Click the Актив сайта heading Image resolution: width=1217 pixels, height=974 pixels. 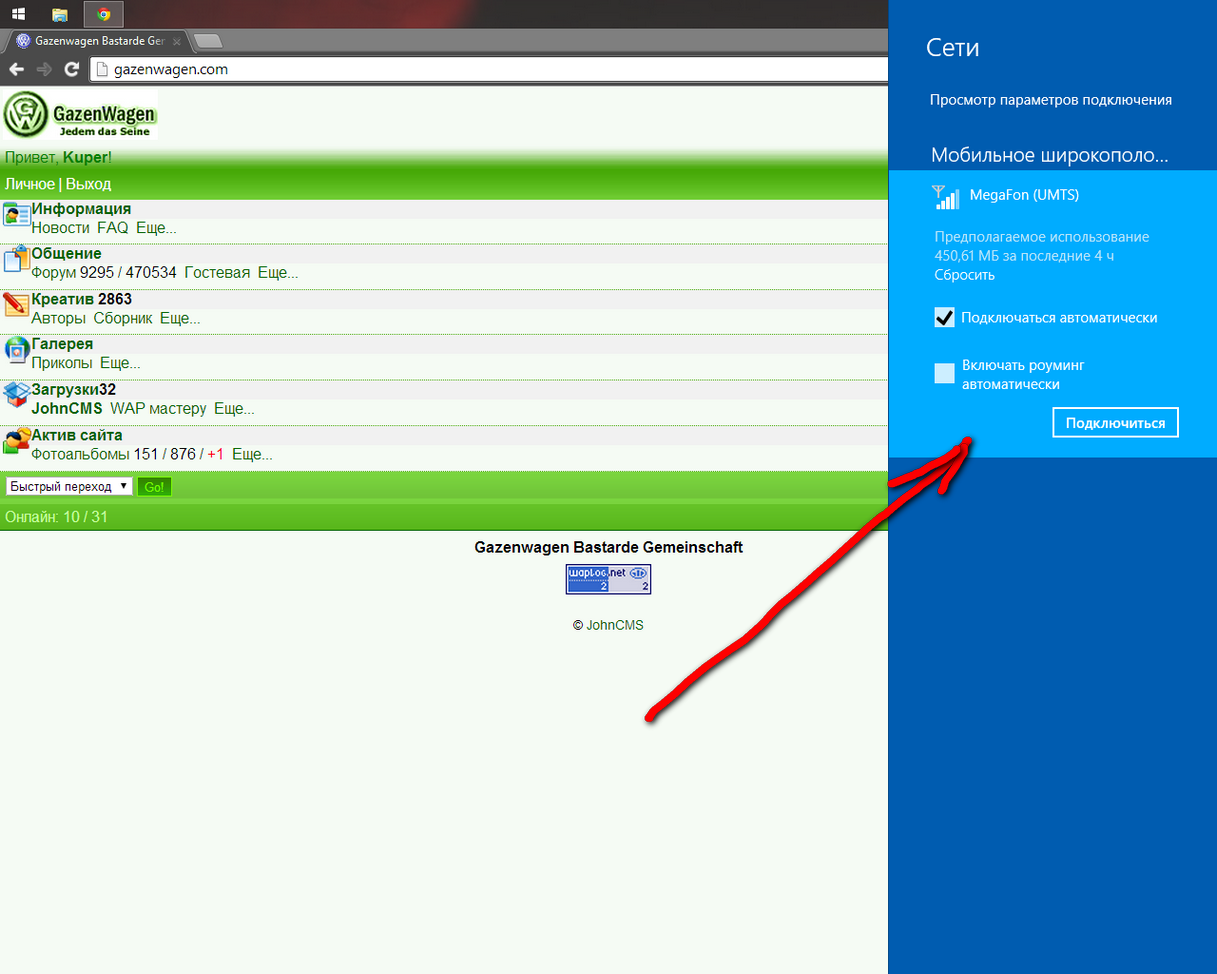click(77, 435)
